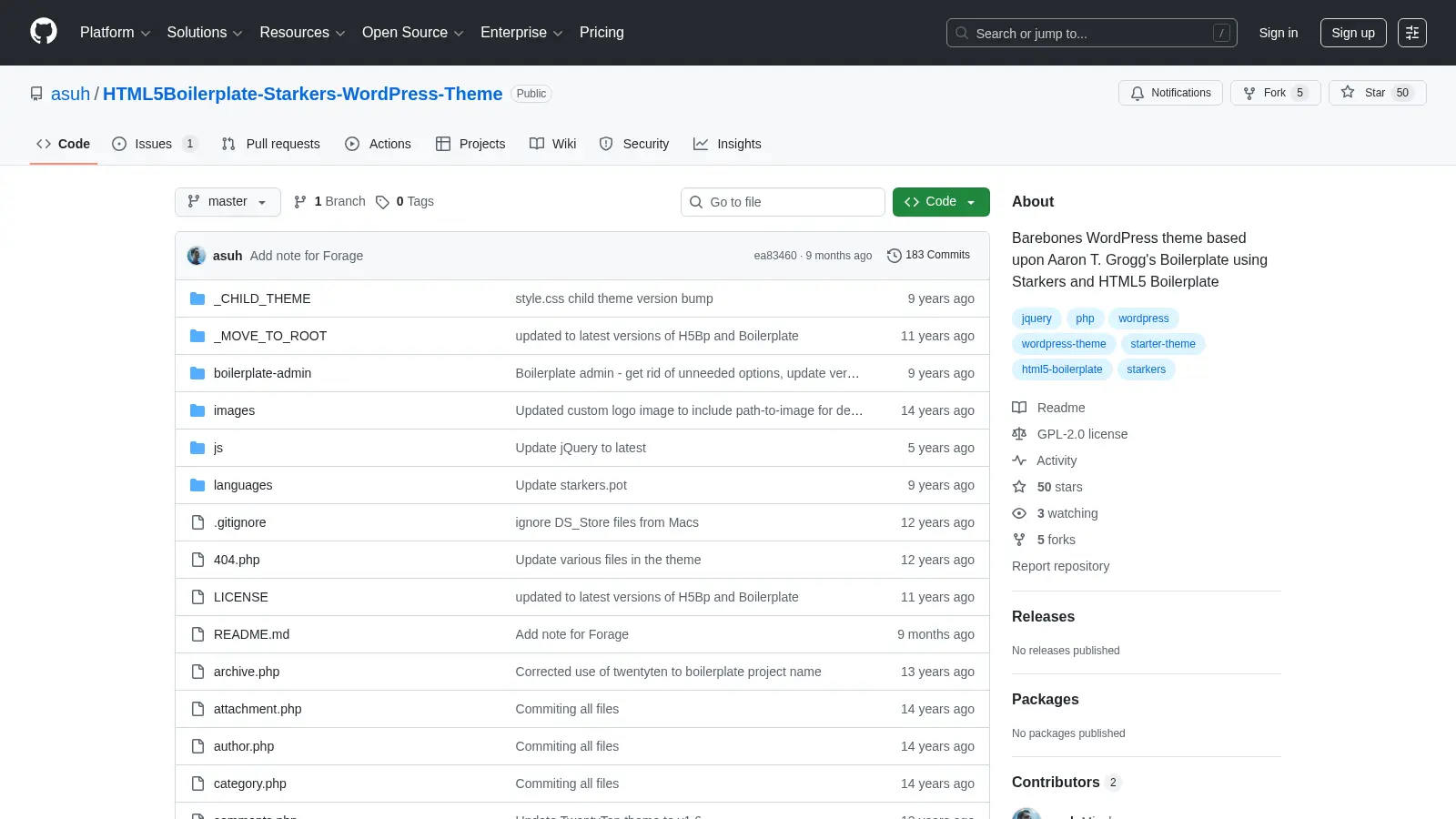The width and height of the screenshot is (1456, 819).
Task: Click the Search or jump to field
Action: click(1092, 33)
